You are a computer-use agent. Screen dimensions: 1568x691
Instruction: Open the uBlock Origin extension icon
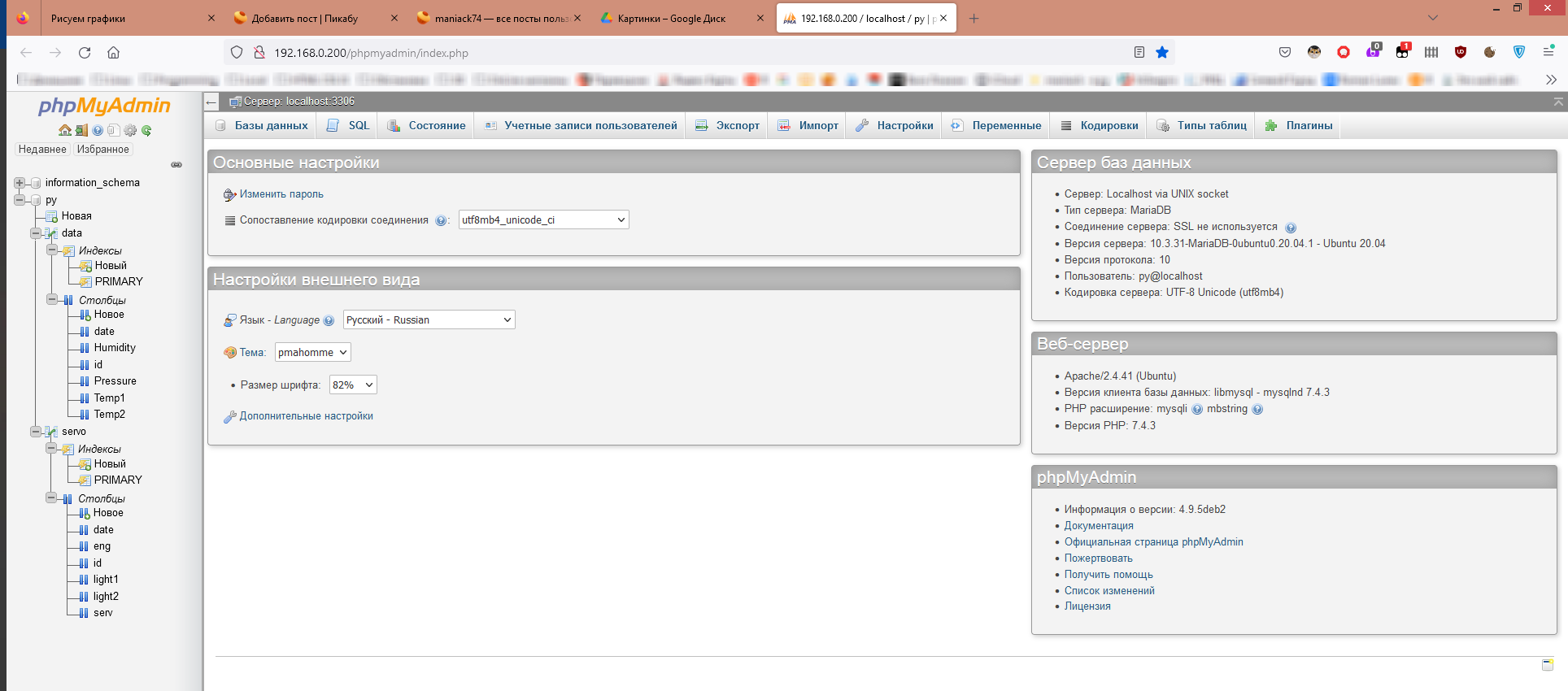(1461, 53)
